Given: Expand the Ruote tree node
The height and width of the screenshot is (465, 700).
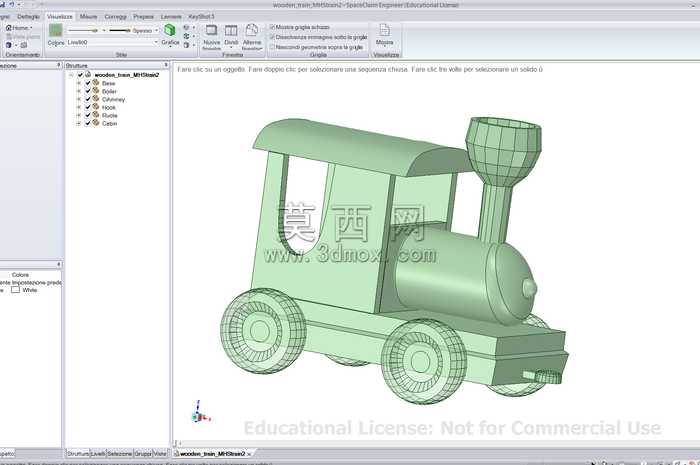Looking at the screenshot, I should point(79,115).
